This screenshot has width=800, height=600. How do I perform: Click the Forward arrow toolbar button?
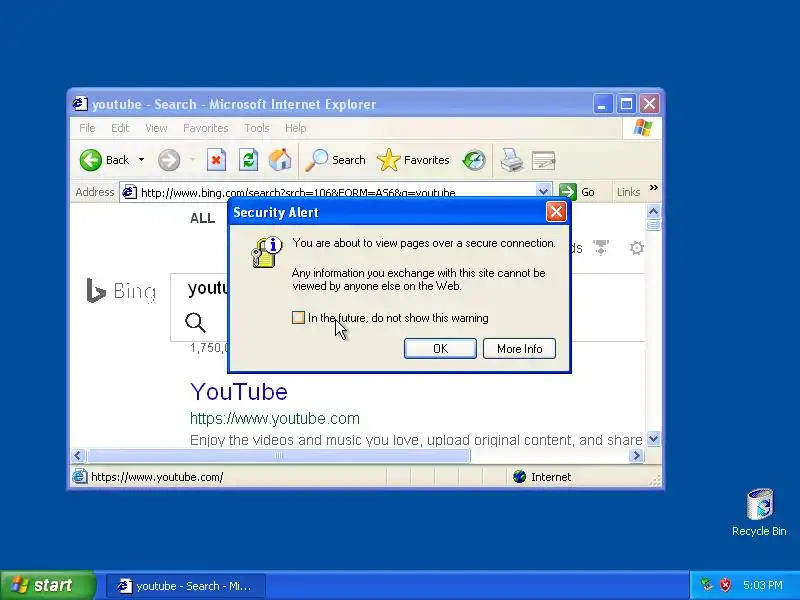click(x=169, y=160)
